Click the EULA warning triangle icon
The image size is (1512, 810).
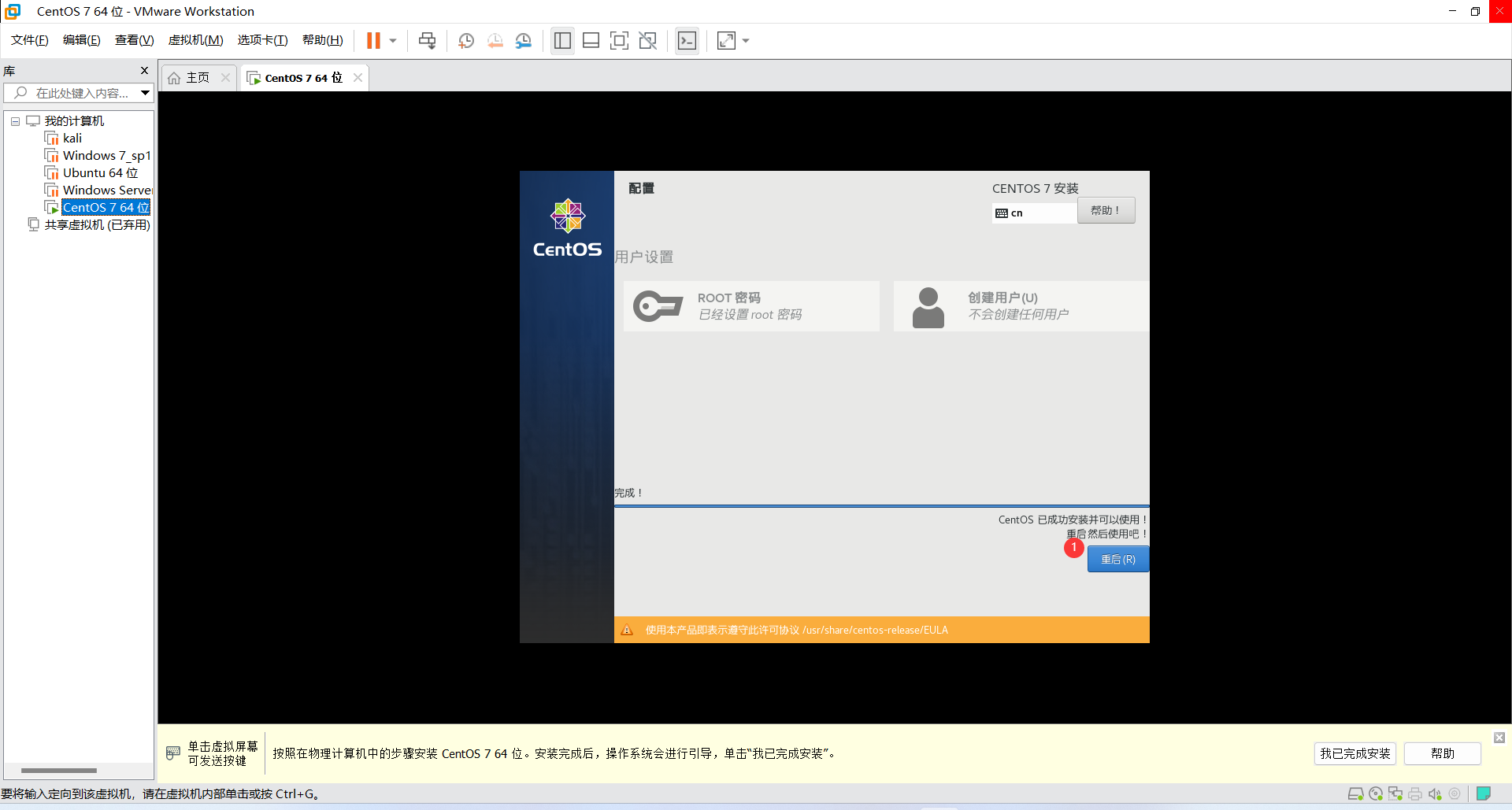(x=627, y=630)
